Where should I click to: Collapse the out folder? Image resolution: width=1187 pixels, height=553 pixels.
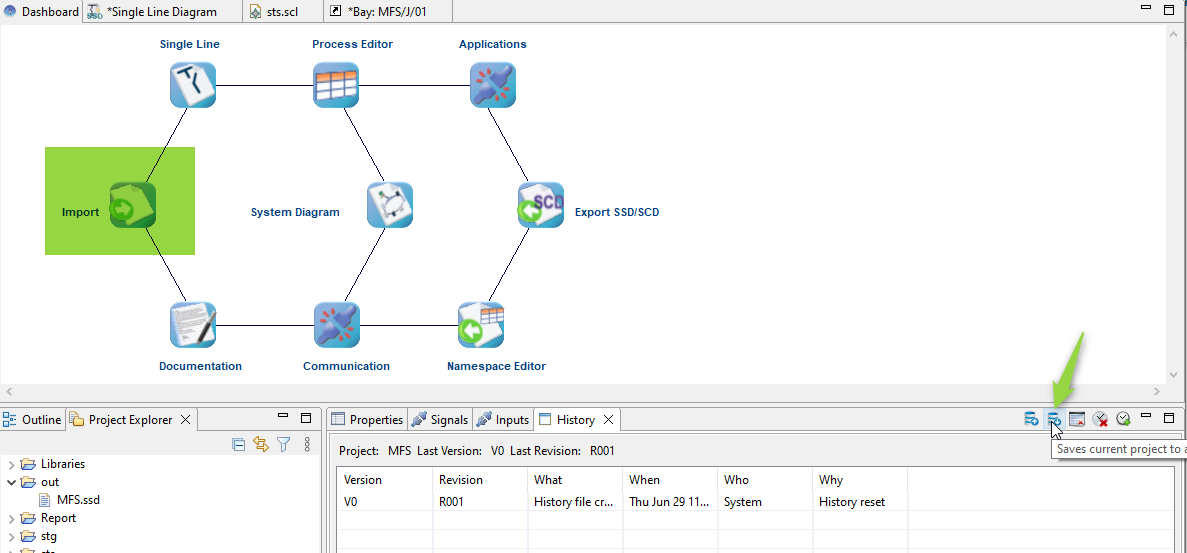[x=12, y=482]
